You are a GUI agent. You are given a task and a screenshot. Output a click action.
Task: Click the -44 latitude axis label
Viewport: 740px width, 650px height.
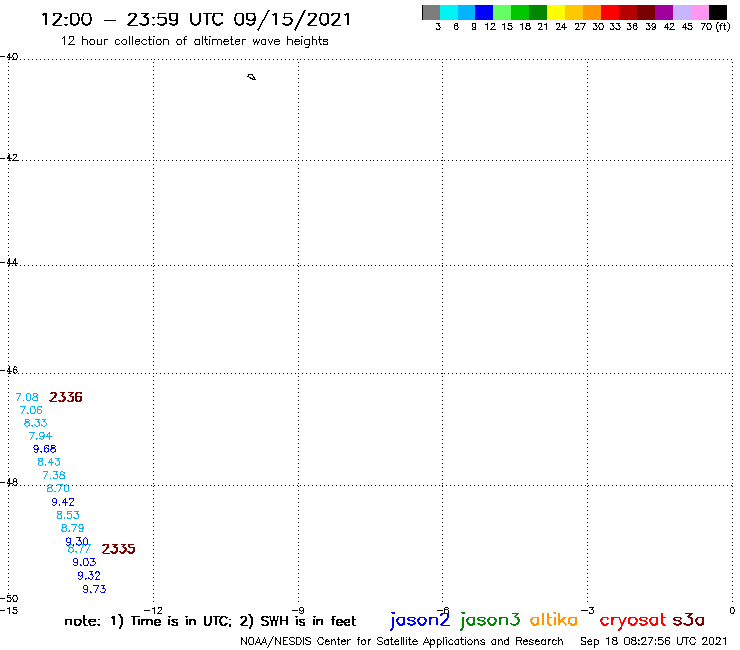9,262
